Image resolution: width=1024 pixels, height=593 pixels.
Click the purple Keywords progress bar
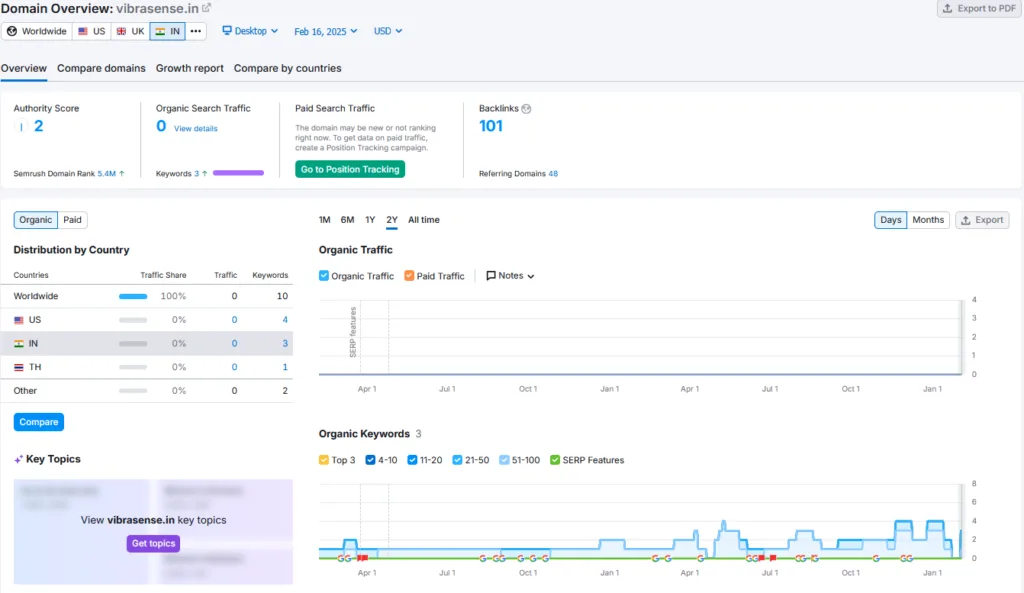(x=238, y=173)
